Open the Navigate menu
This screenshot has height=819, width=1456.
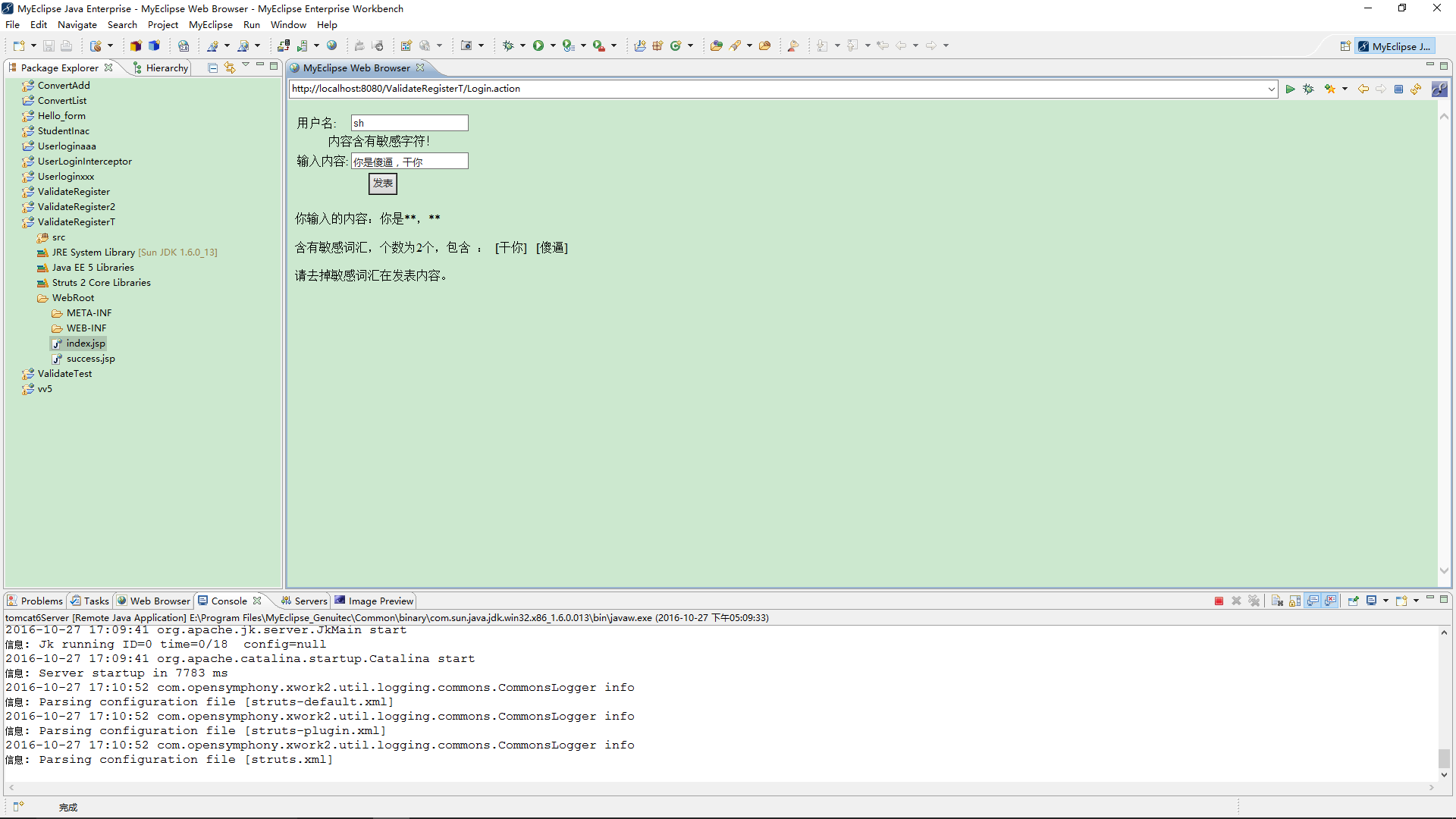coord(77,25)
